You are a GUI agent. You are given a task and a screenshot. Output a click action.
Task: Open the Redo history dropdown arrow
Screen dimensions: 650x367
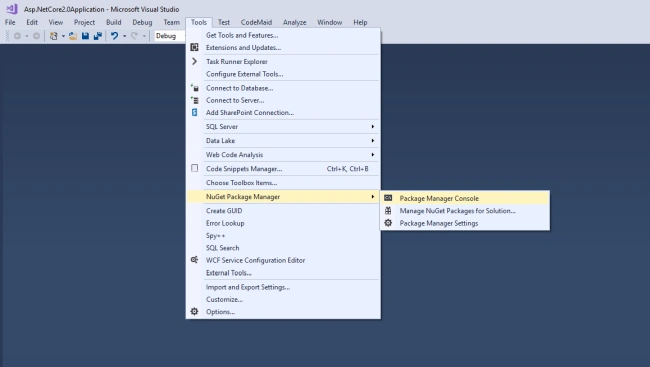[144, 36]
